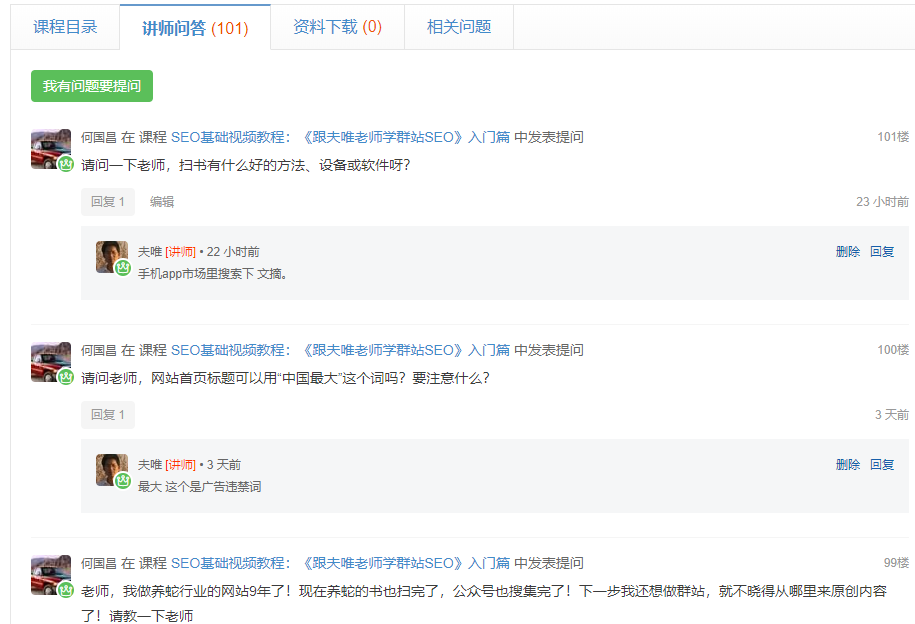915x624 pixels.
Task: Delete 夫唯's reply posted 3 天前
Action: tap(848, 465)
